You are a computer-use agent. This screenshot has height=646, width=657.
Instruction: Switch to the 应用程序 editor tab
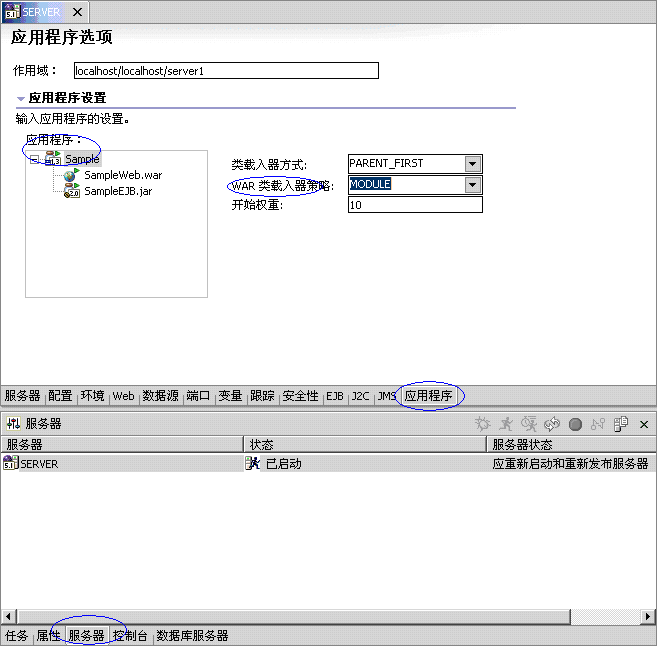(428, 395)
